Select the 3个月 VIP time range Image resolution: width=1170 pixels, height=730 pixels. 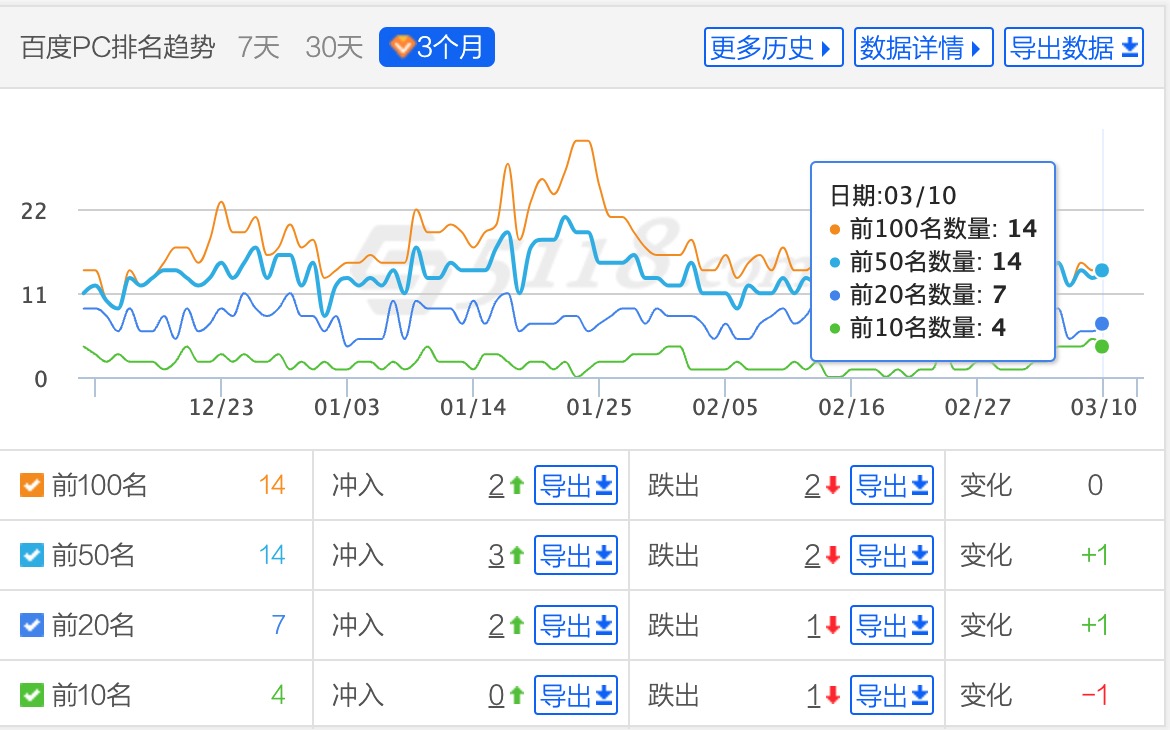tap(437, 47)
